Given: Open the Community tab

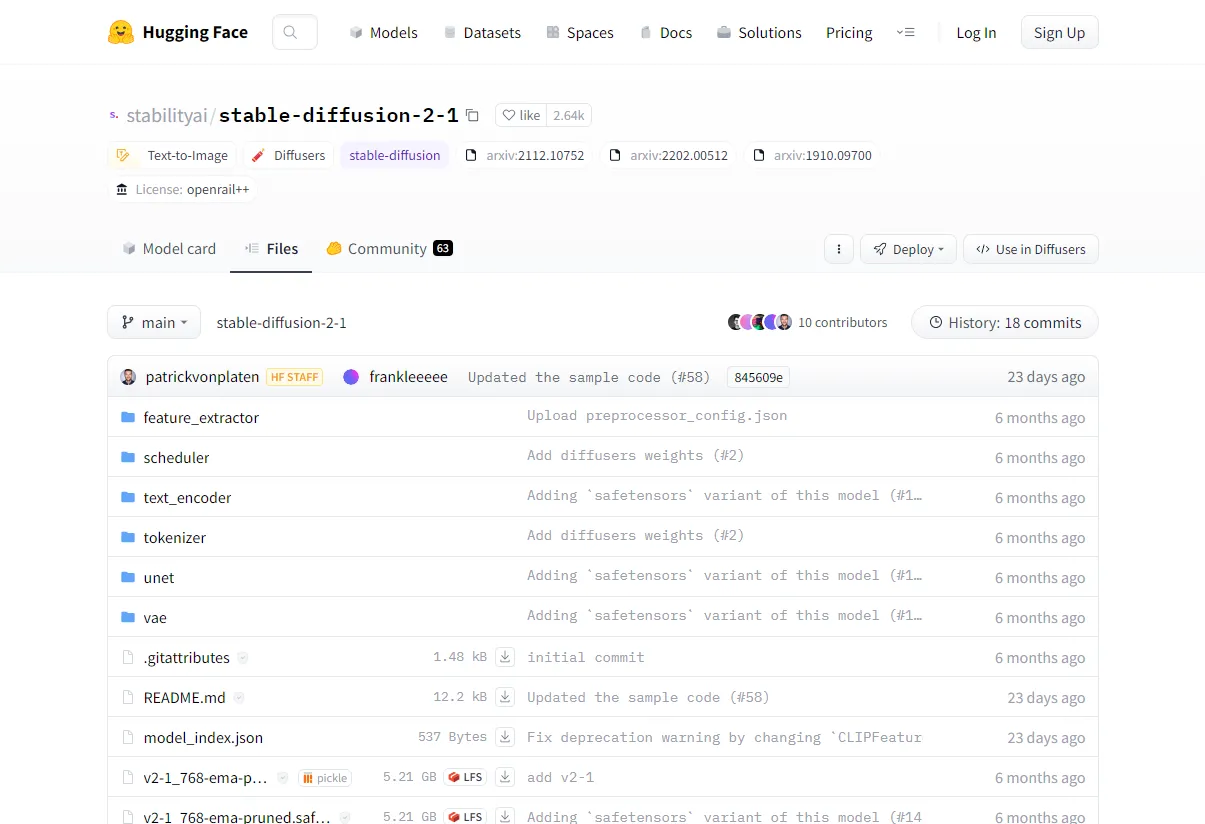Looking at the screenshot, I should coord(389,249).
